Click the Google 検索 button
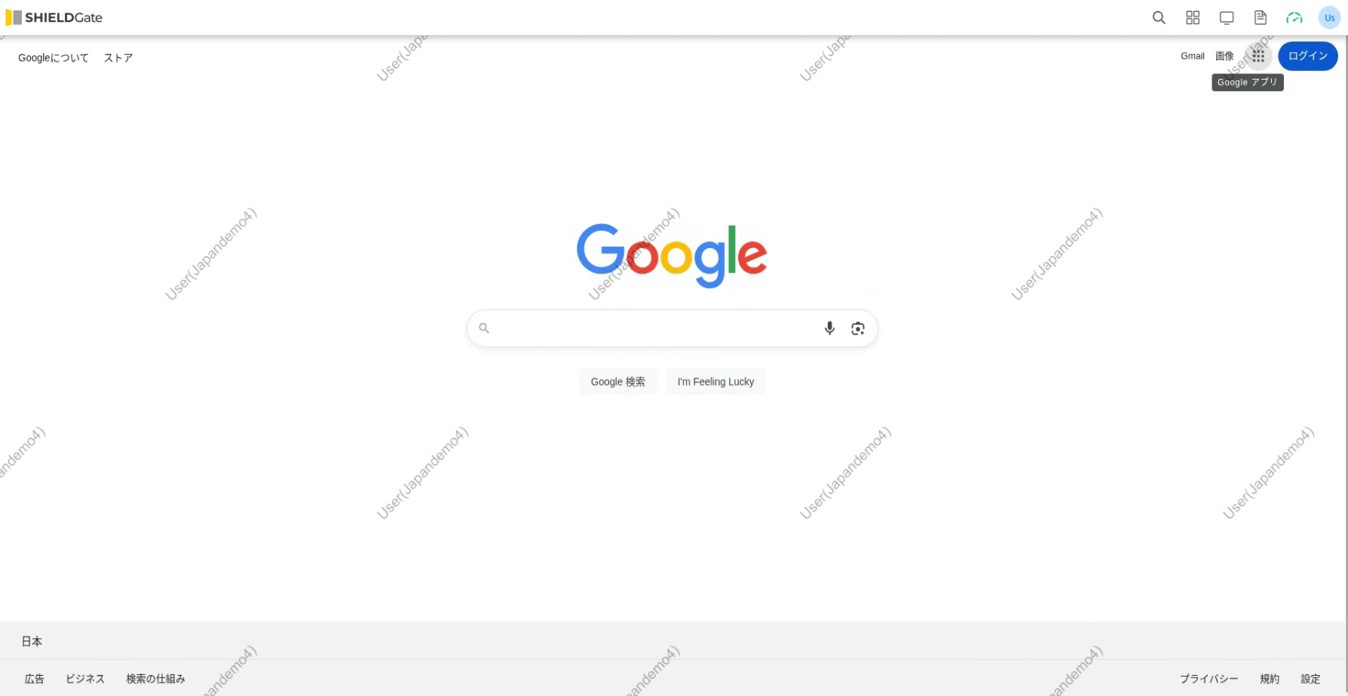Image resolution: width=1348 pixels, height=696 pixels. tap(618, 382)
